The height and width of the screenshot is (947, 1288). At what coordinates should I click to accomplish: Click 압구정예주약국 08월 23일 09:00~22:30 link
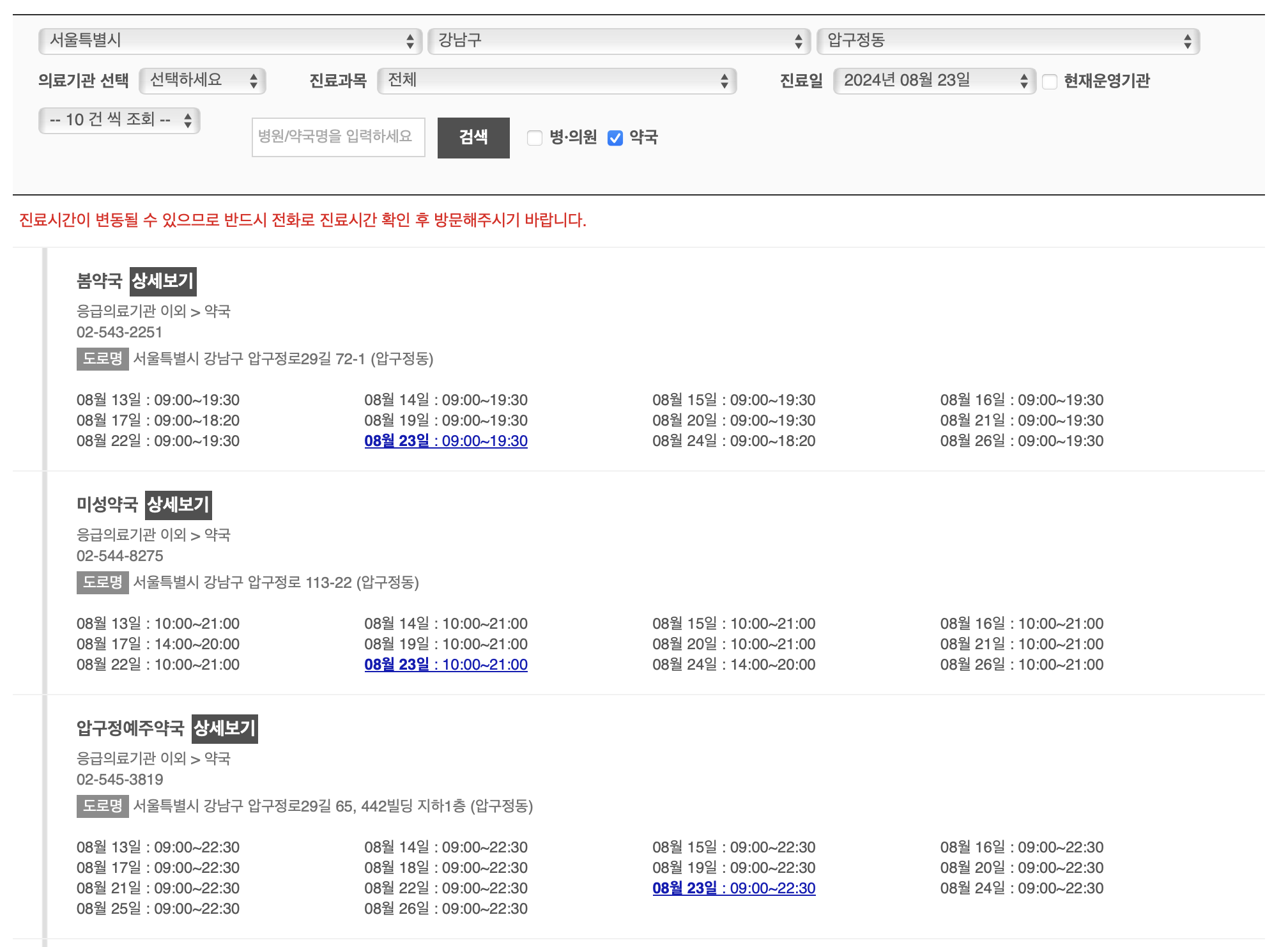[733, 888]
